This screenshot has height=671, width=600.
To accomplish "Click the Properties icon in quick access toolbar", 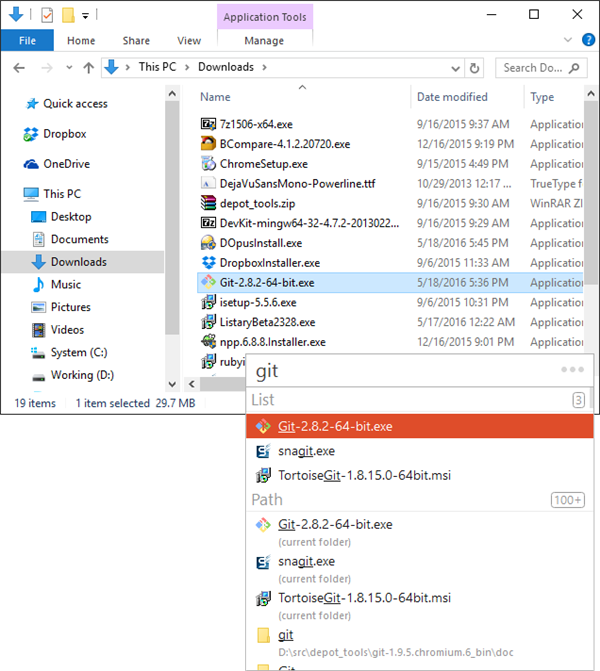I will point(47,15).
